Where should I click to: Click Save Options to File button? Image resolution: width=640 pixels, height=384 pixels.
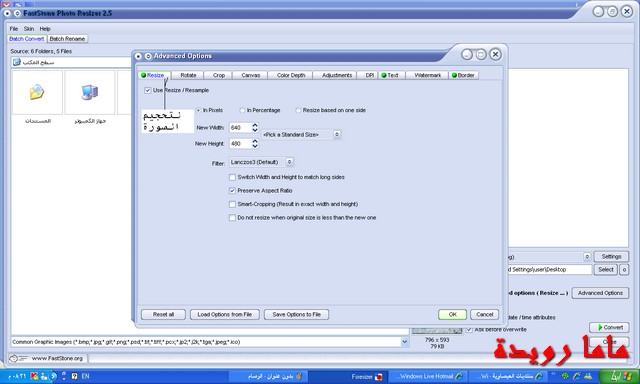(296, 314)
